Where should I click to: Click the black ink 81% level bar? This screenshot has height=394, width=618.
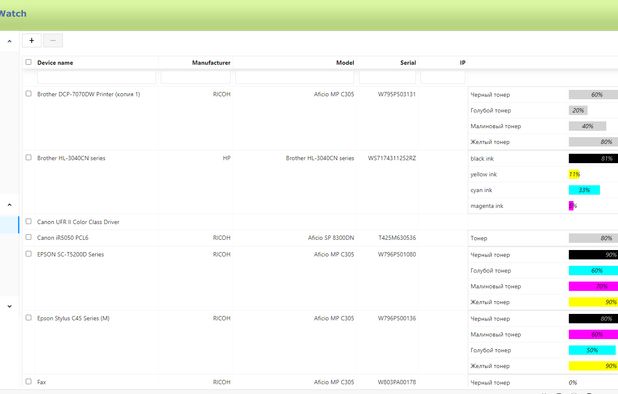[x=593, y=158]
